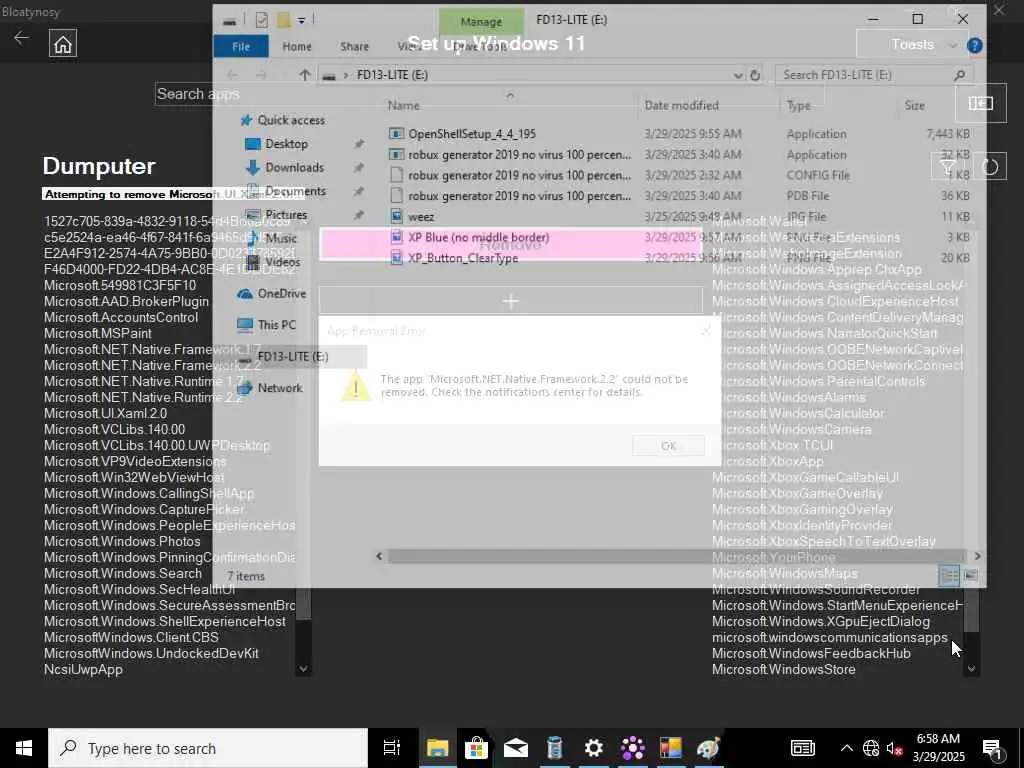Select Microsoft.Windows.Photos in left list
This screenshot has width=1024, height=768.
pyautogui.click(x=122, y=542)
